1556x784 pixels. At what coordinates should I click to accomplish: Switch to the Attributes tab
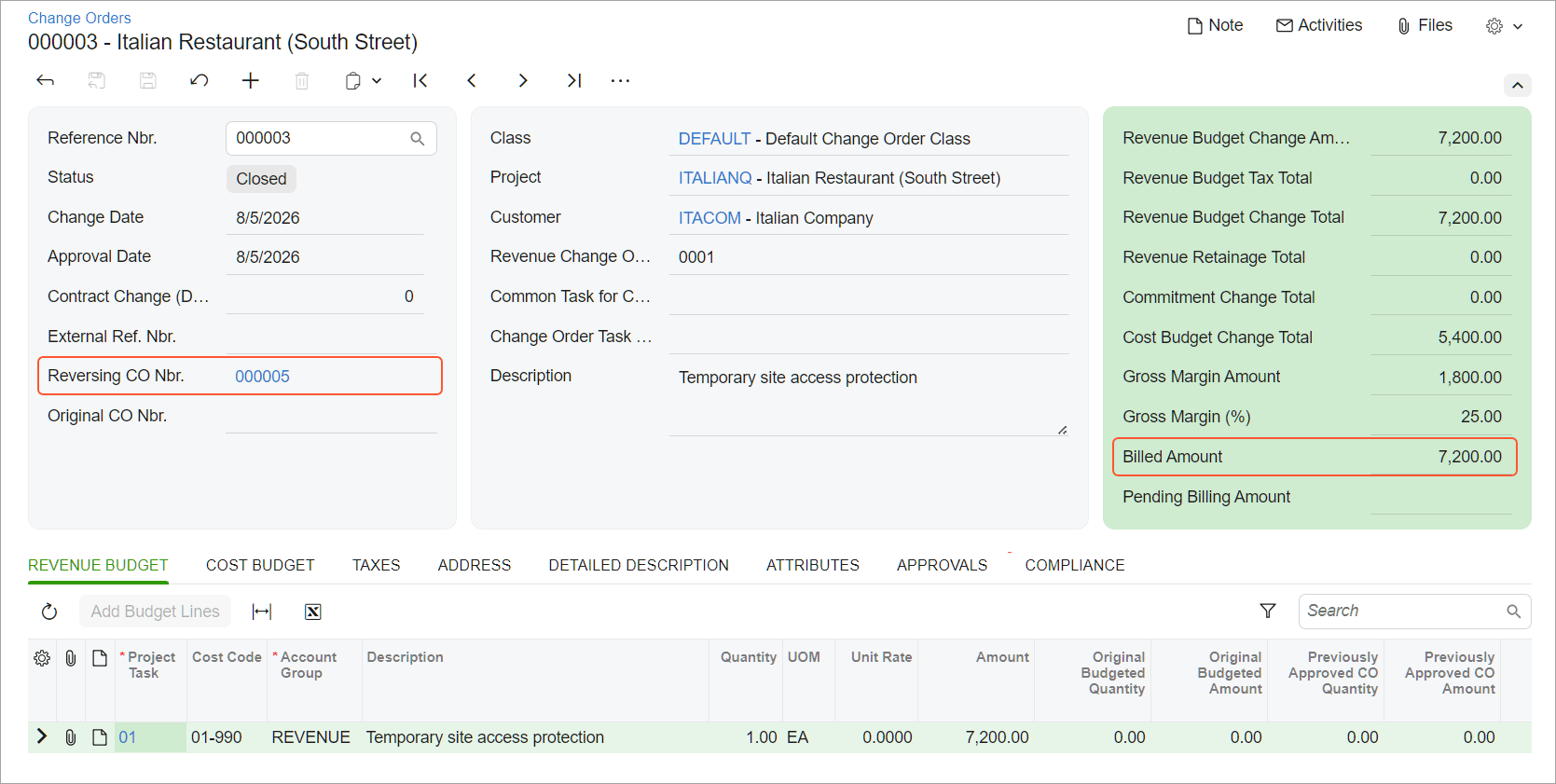pos(813,565)
